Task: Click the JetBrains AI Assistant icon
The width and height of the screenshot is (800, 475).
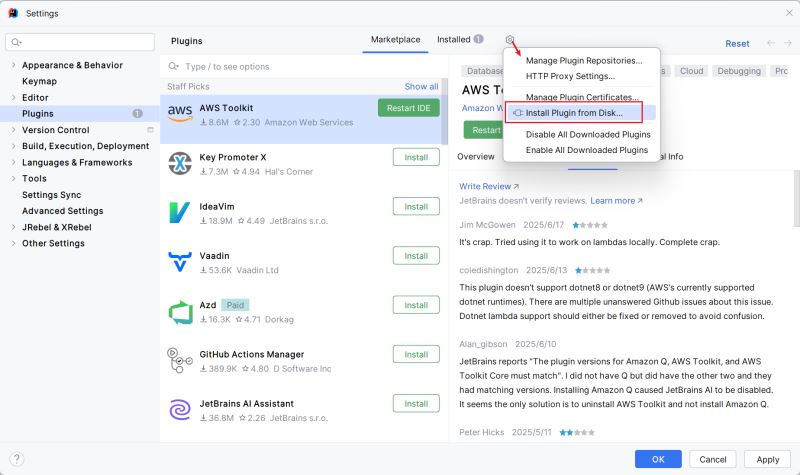Action: pos(180,410)
